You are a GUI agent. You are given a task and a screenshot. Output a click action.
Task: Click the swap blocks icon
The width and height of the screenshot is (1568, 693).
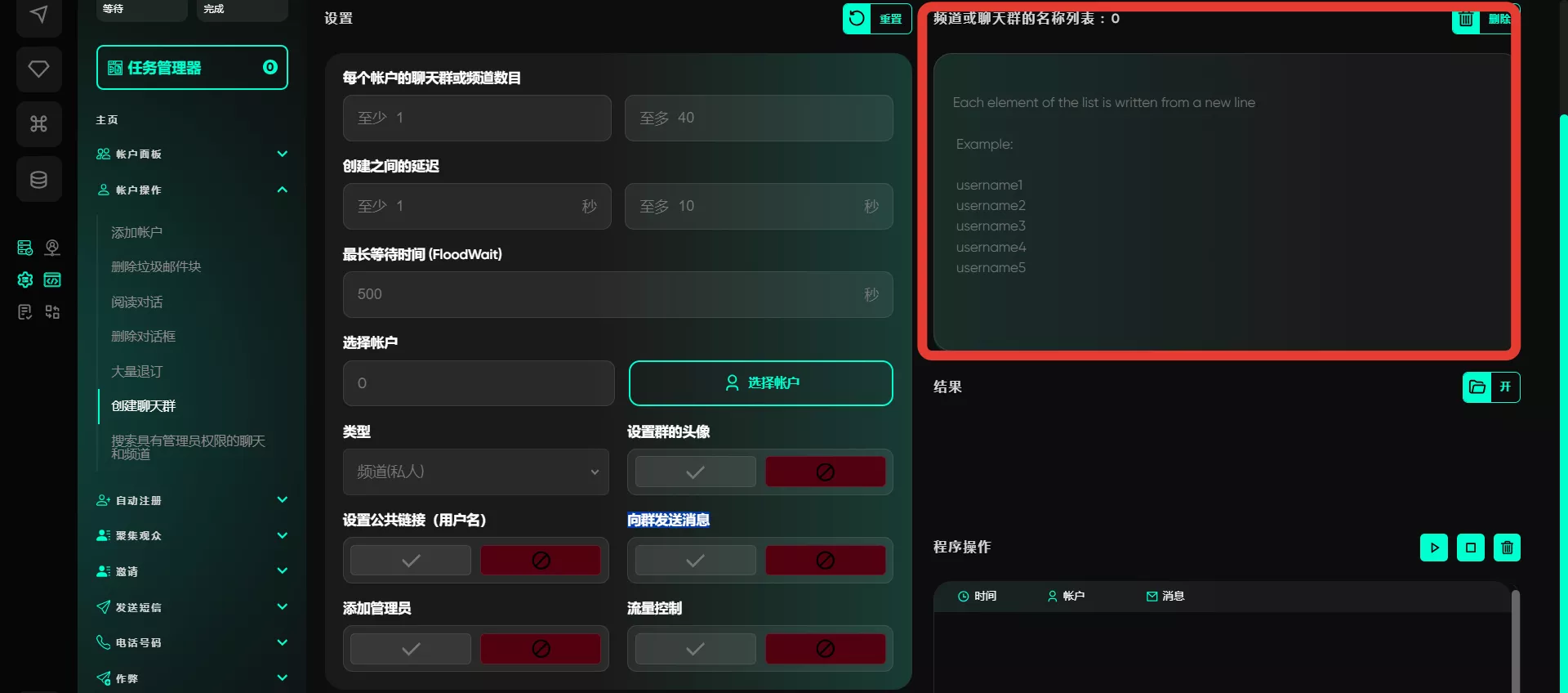click(52, 311)
